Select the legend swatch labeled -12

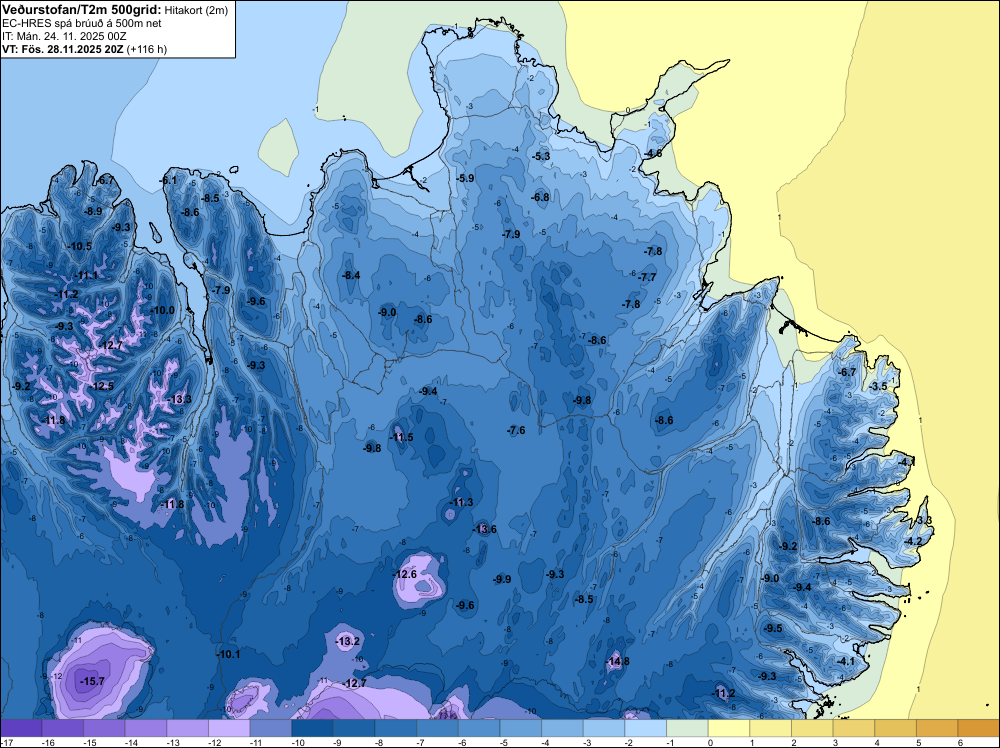coord(229,728)
